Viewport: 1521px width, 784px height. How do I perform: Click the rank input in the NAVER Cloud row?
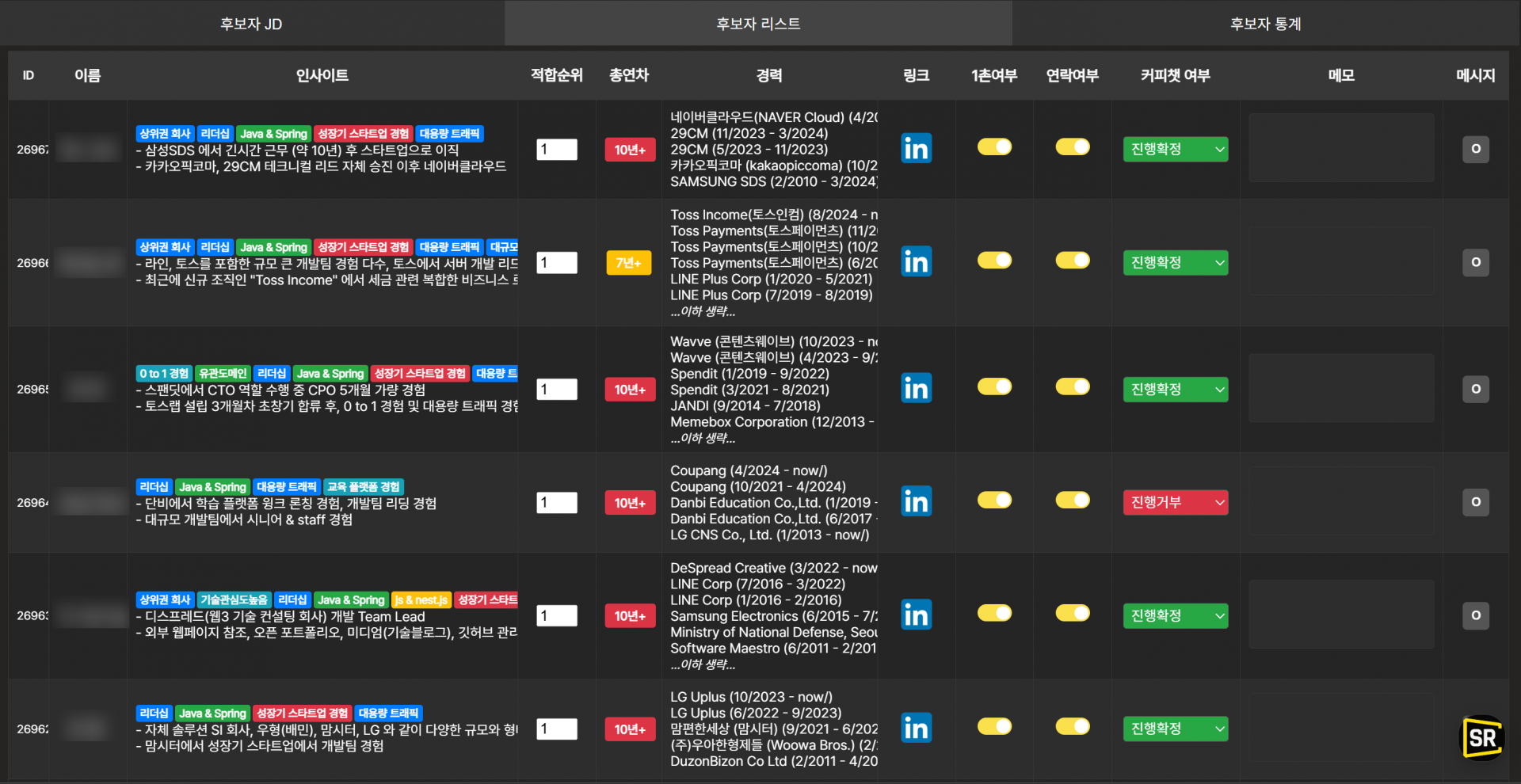click(x=557, y=149)
